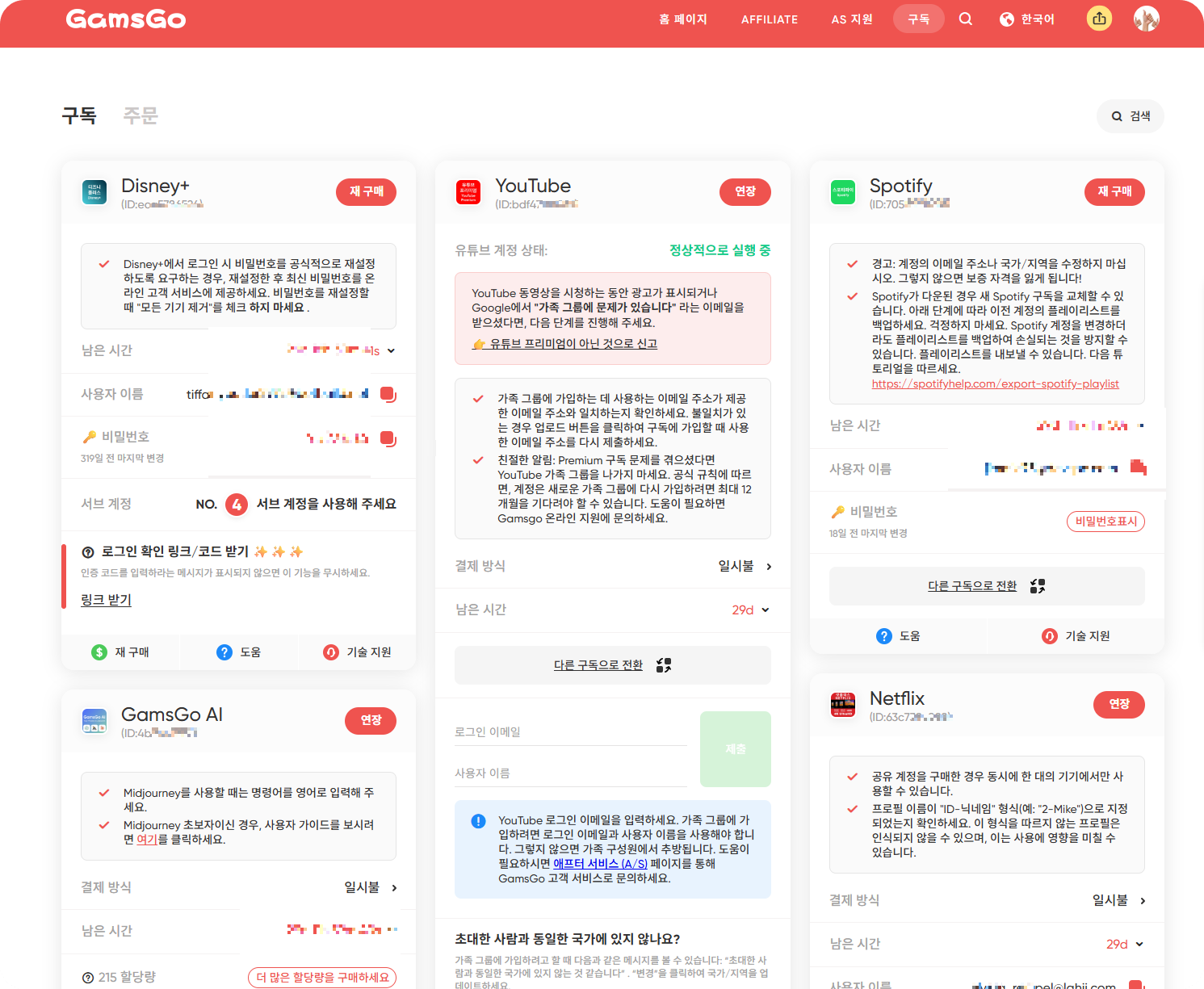Click 다른 구독으로 전환 link on Spotify card

coord(972,586)
